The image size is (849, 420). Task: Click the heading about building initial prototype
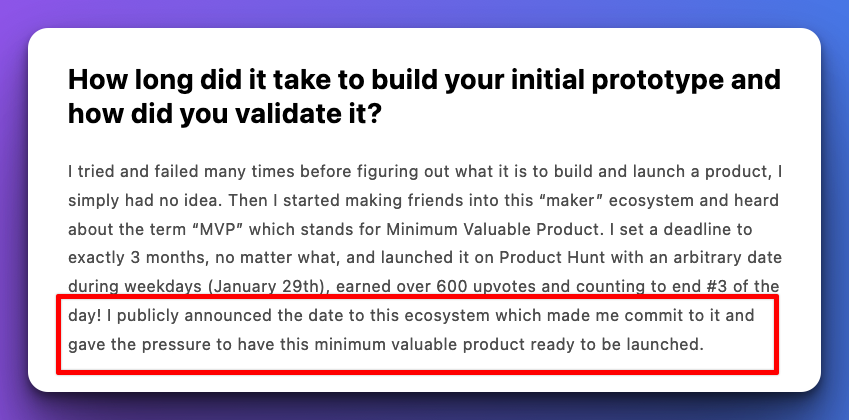[424, 97]
